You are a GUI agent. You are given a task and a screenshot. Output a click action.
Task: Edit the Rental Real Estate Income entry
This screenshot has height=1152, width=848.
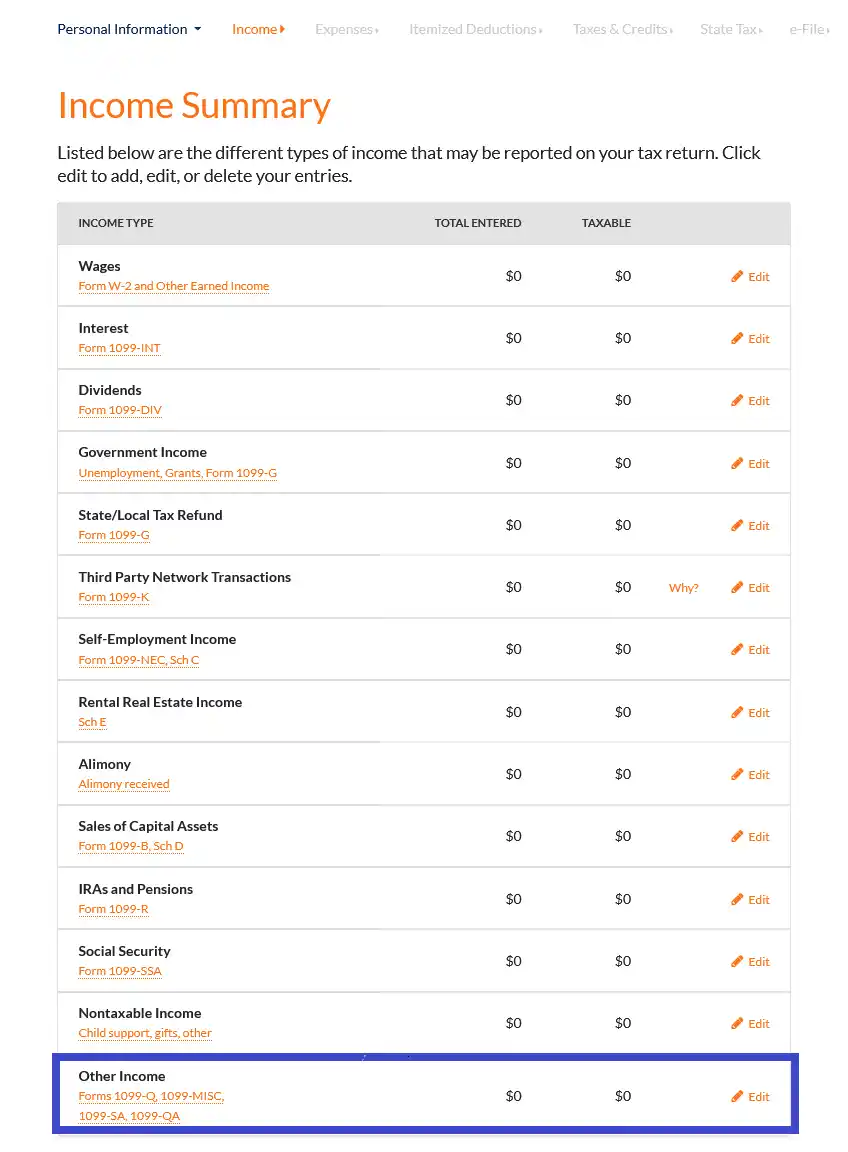point(750,713)
